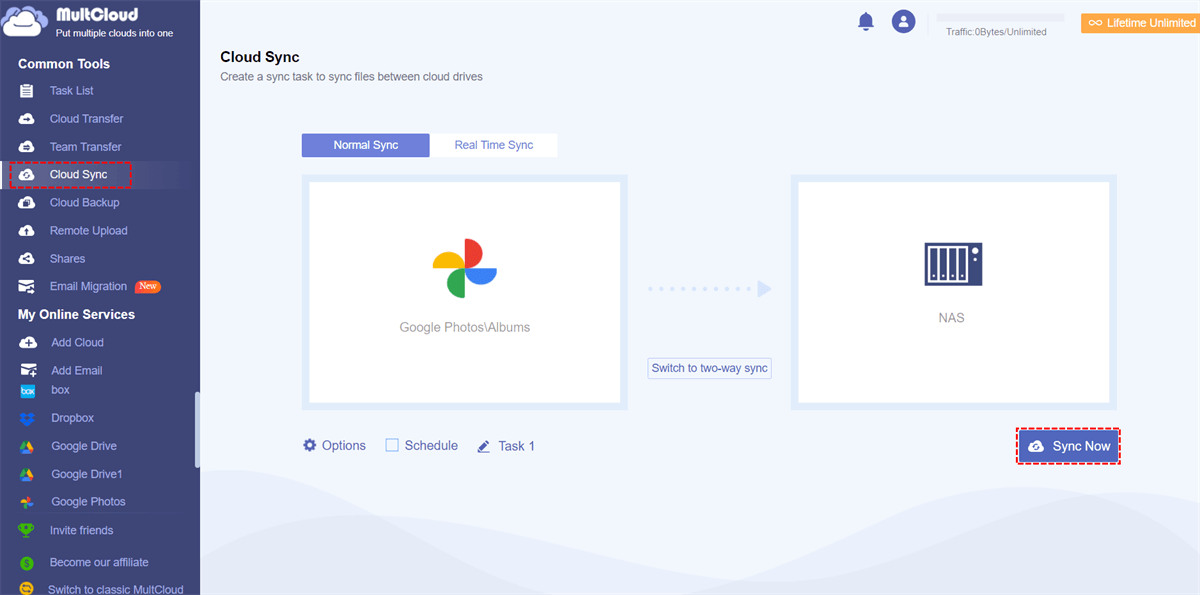Open Email Migration in the sidebar
The height and width of the screenshot is (595, 1200).
pyautogui.click(x=89, y=287)
